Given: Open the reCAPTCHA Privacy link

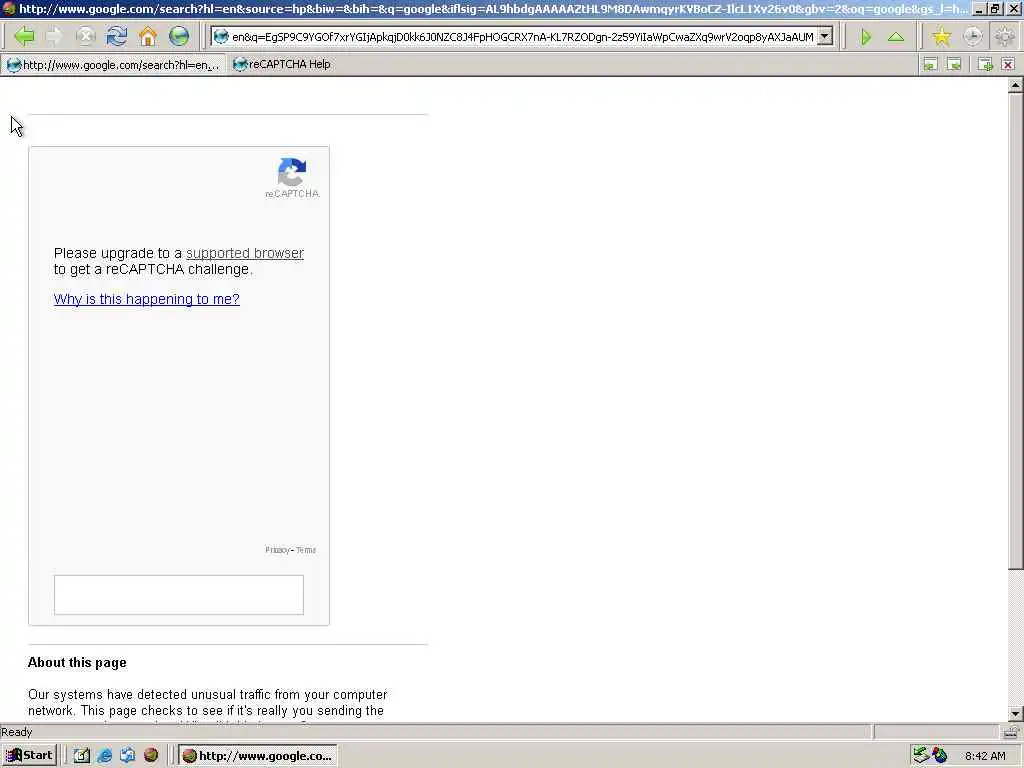Looking at the screenshot, I should pyautogui.click(x=277, y=550).
